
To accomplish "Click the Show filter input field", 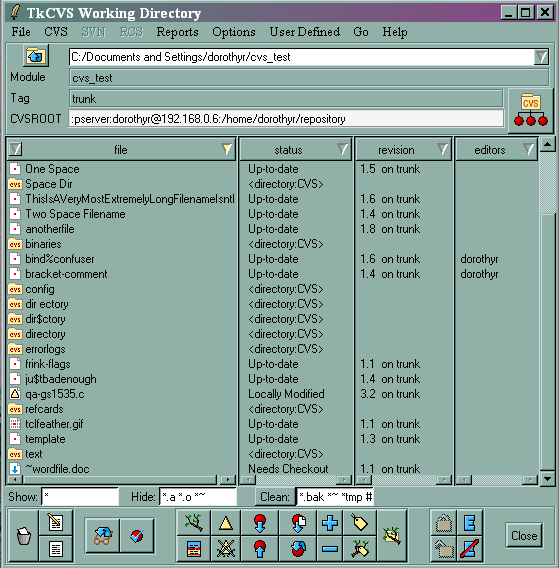I will pos(80,497).
